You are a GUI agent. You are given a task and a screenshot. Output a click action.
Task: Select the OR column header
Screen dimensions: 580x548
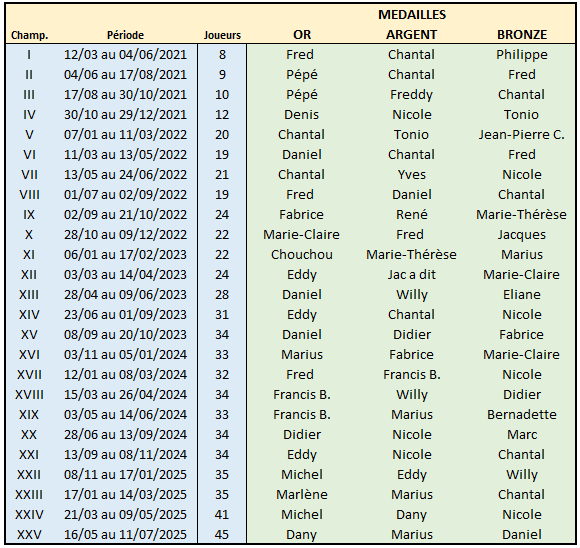coord(302,35)
